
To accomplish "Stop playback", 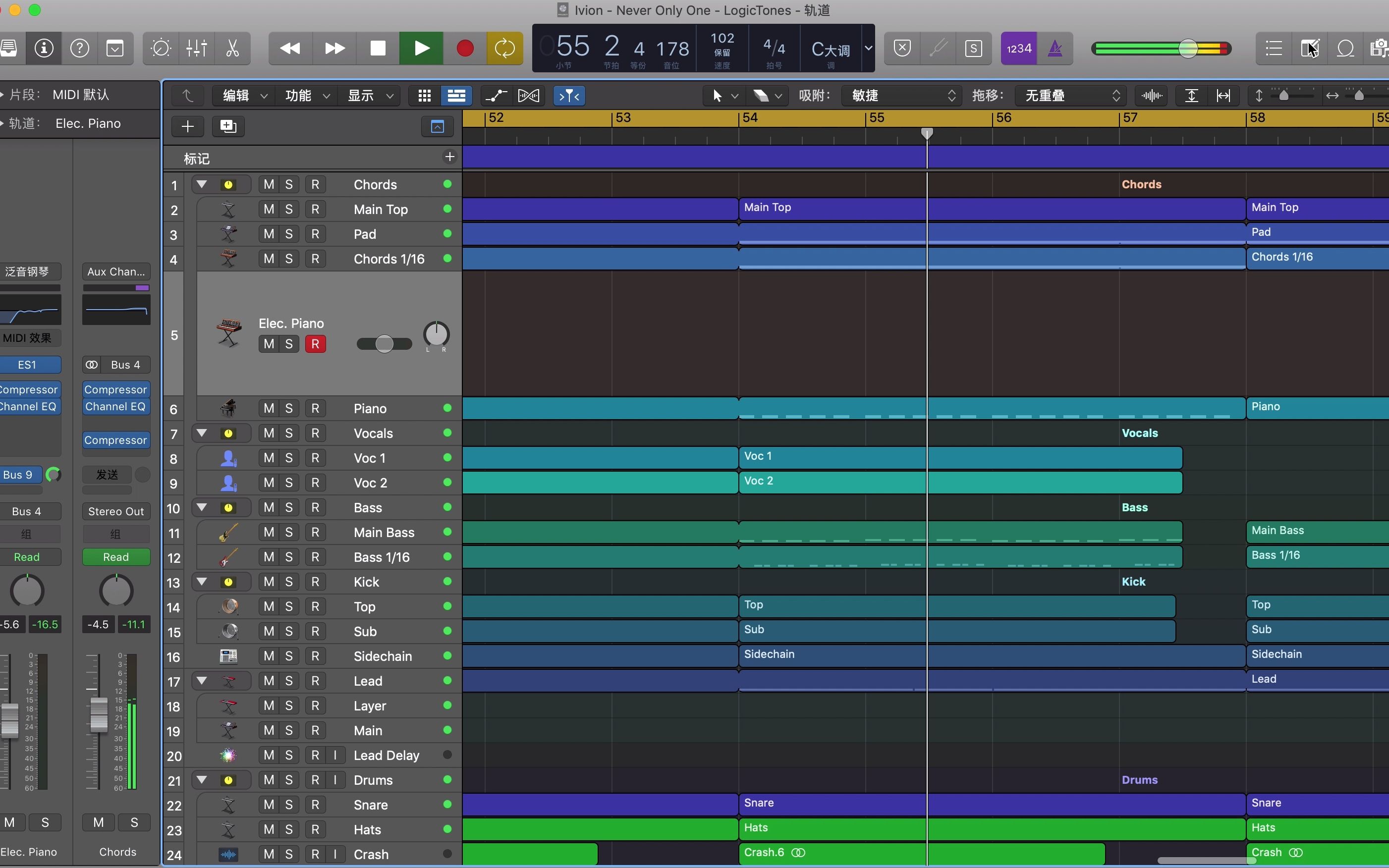I will [378, 48].
